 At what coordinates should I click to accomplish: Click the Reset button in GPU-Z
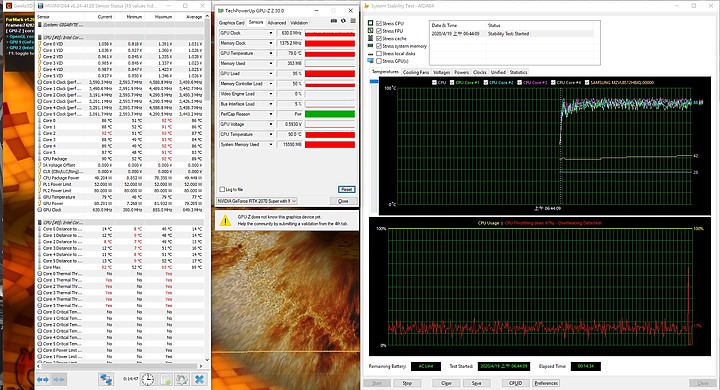(347, 189)
